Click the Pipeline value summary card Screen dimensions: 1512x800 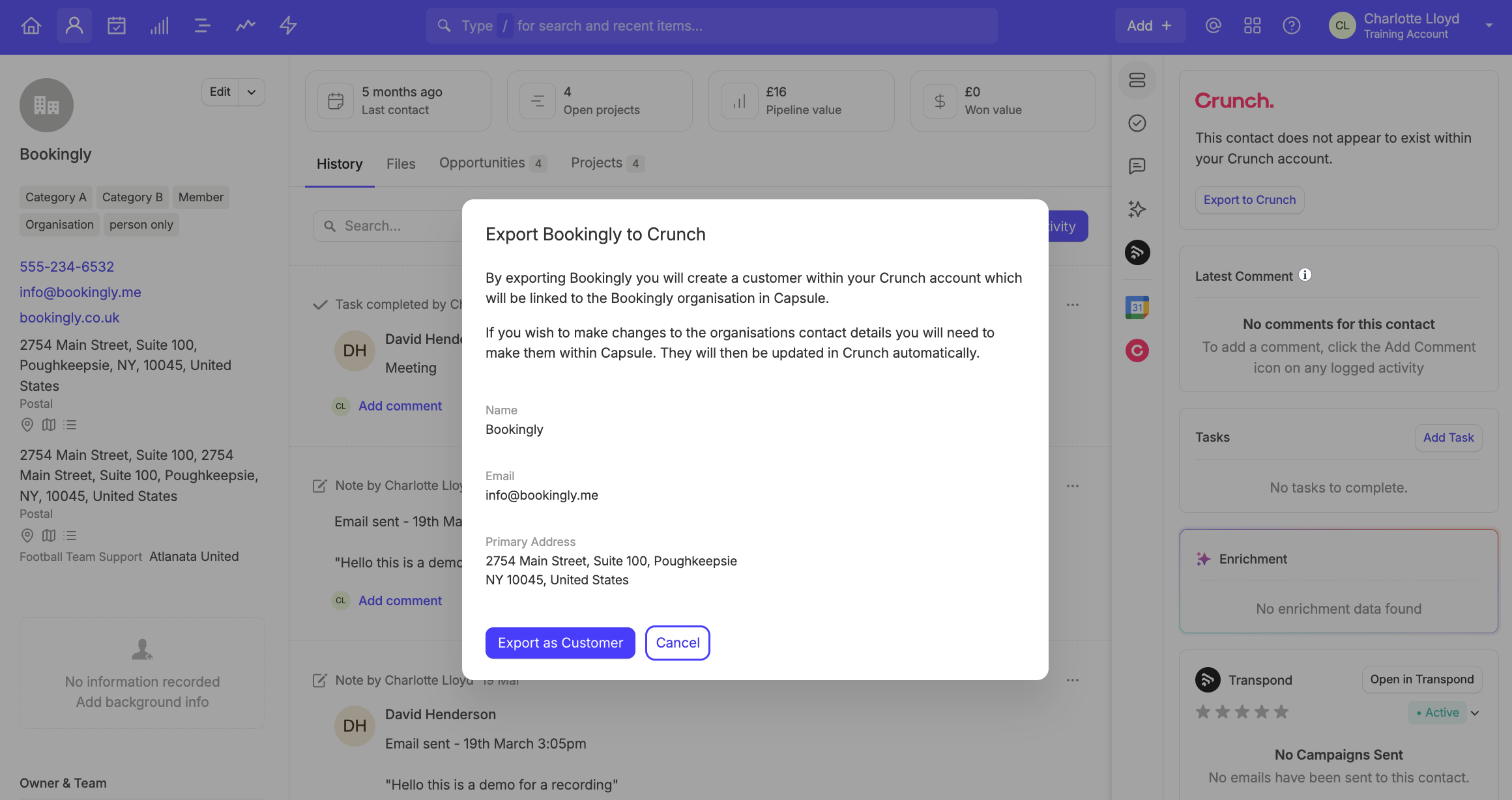point(802,101)
